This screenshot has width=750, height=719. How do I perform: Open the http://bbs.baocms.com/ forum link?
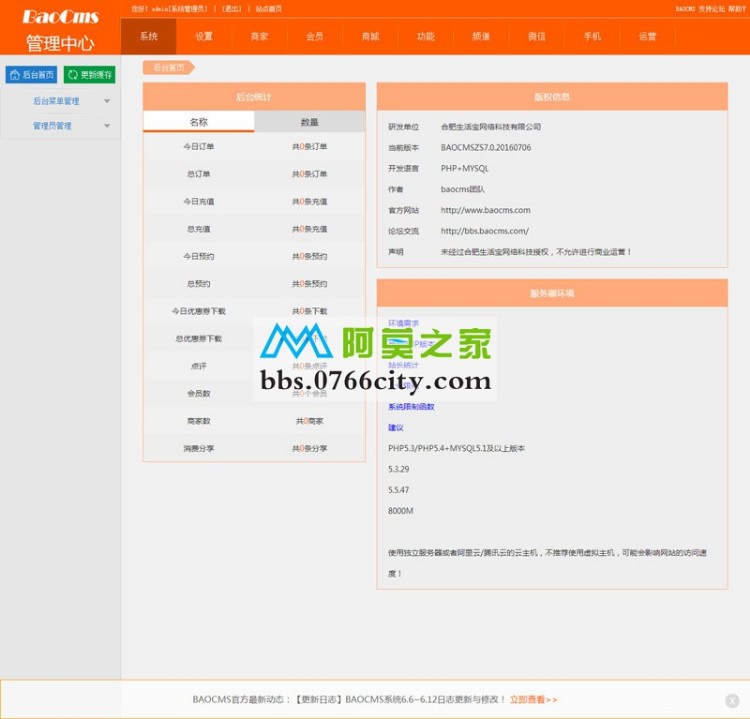[485, 231]
